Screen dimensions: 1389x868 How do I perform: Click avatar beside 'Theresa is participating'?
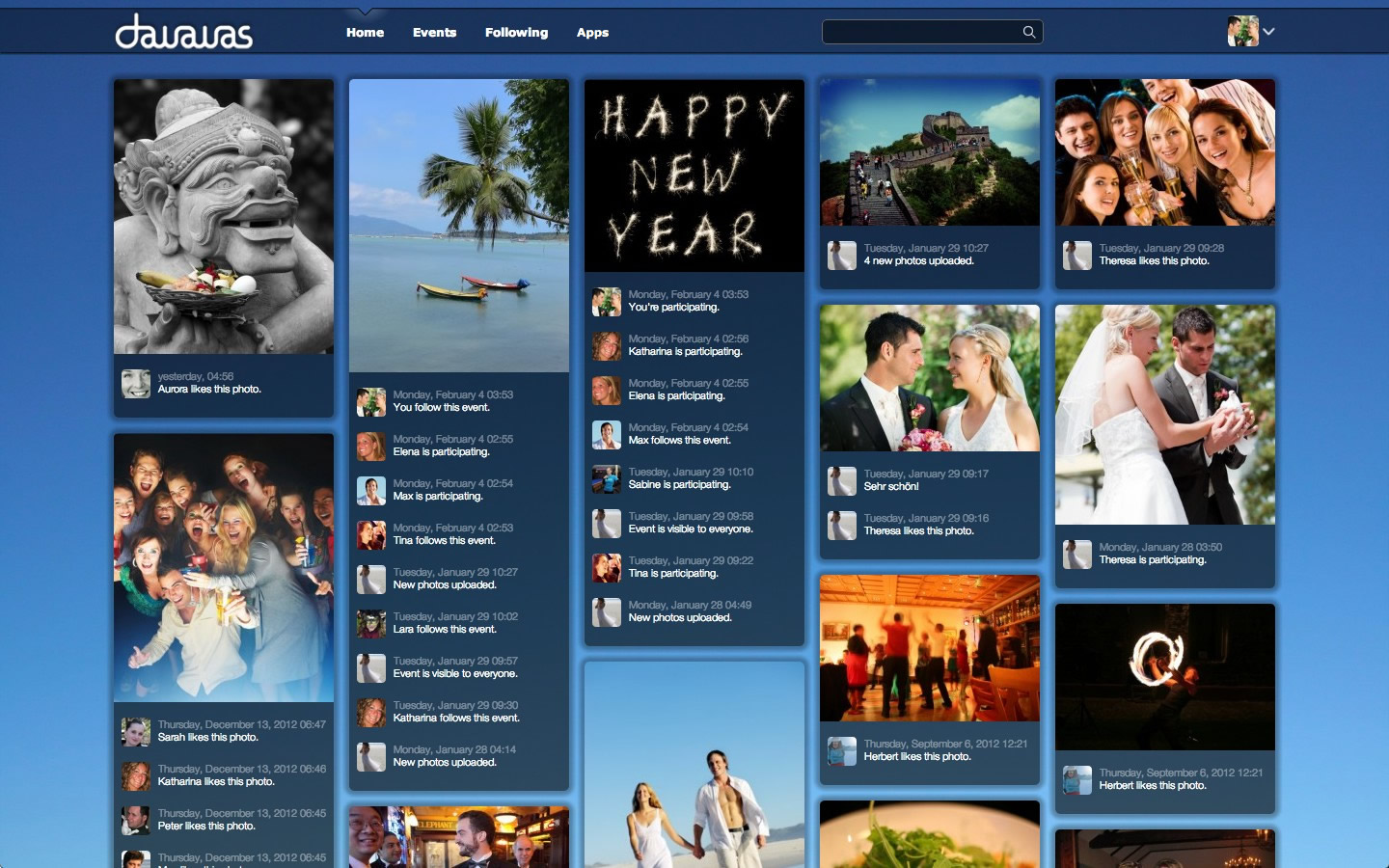point(1077,555)
